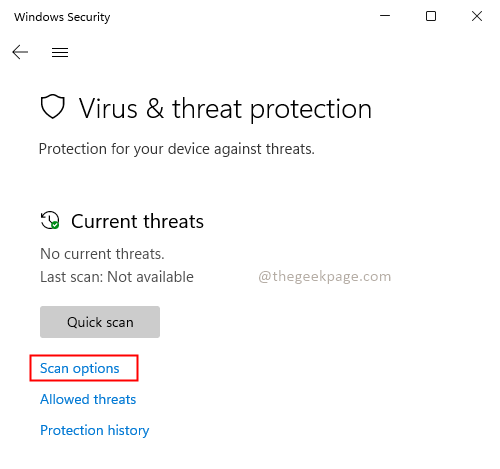Click the @thegeekpage.com watermark text
This screenshot has height=469, width=500.
coord(325,277)
